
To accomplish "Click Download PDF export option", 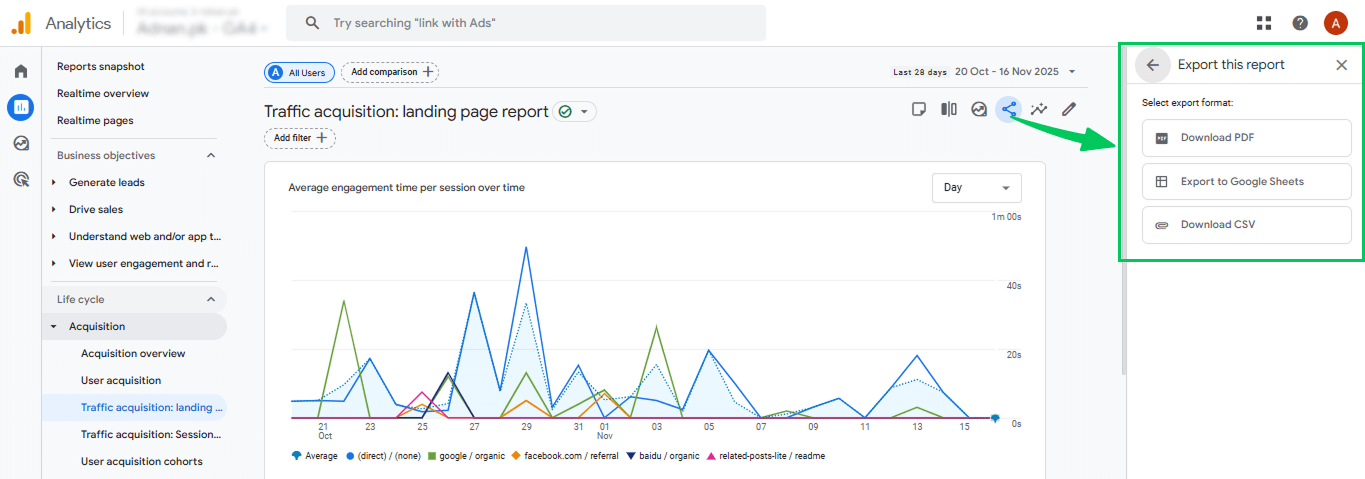I will coord(1246,139).
